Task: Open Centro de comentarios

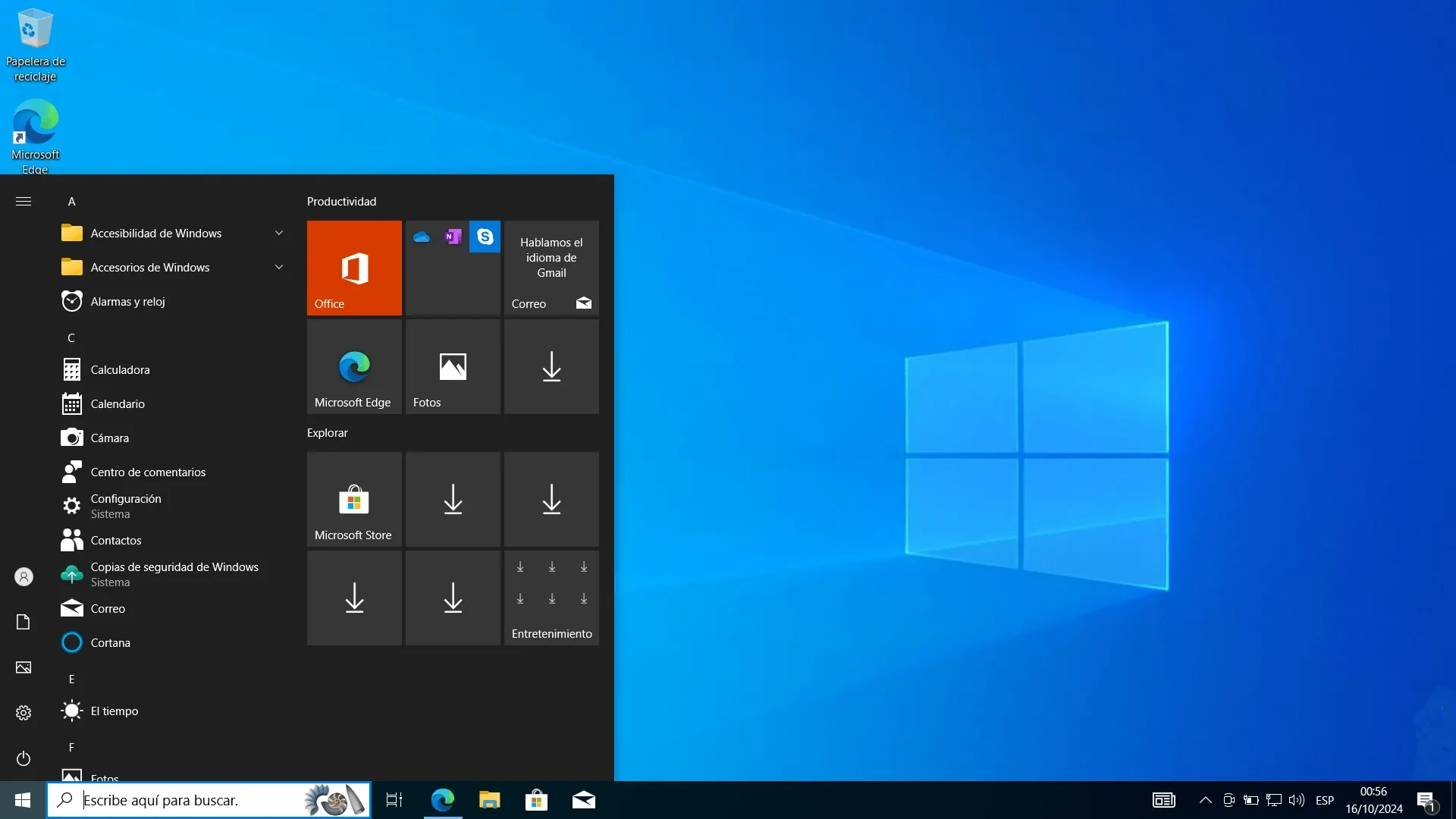Action: (x=174, y=472)
